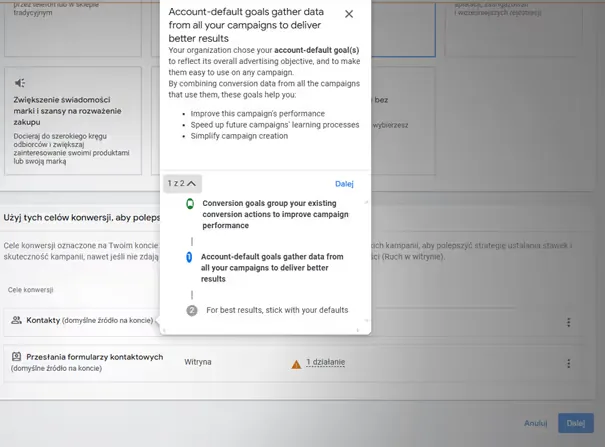Click the Kontakty people icon
This screenshot has height=447, width=605.
point(16,320)
